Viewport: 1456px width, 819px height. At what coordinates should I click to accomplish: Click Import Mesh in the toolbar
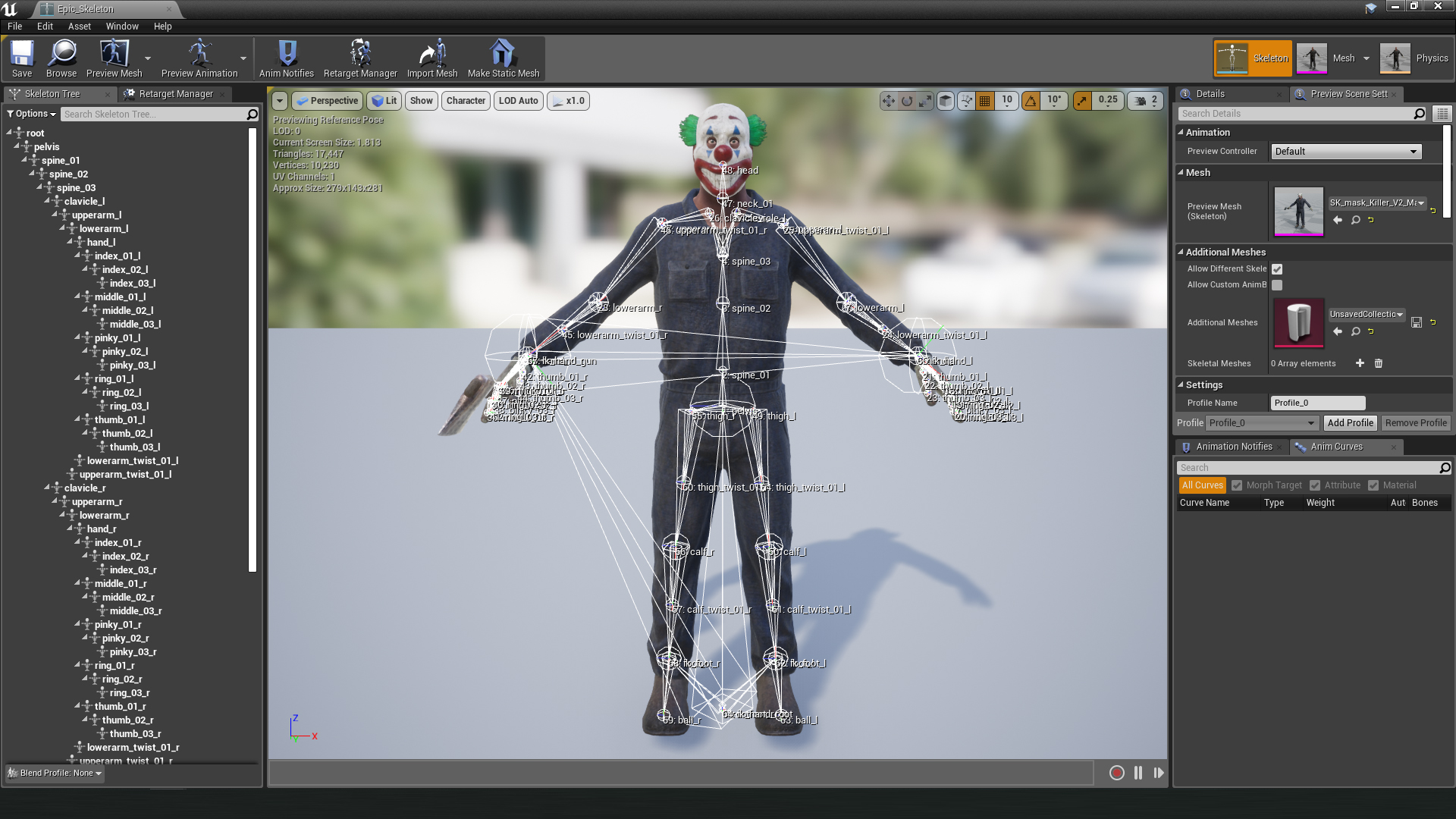coord(432,58)
